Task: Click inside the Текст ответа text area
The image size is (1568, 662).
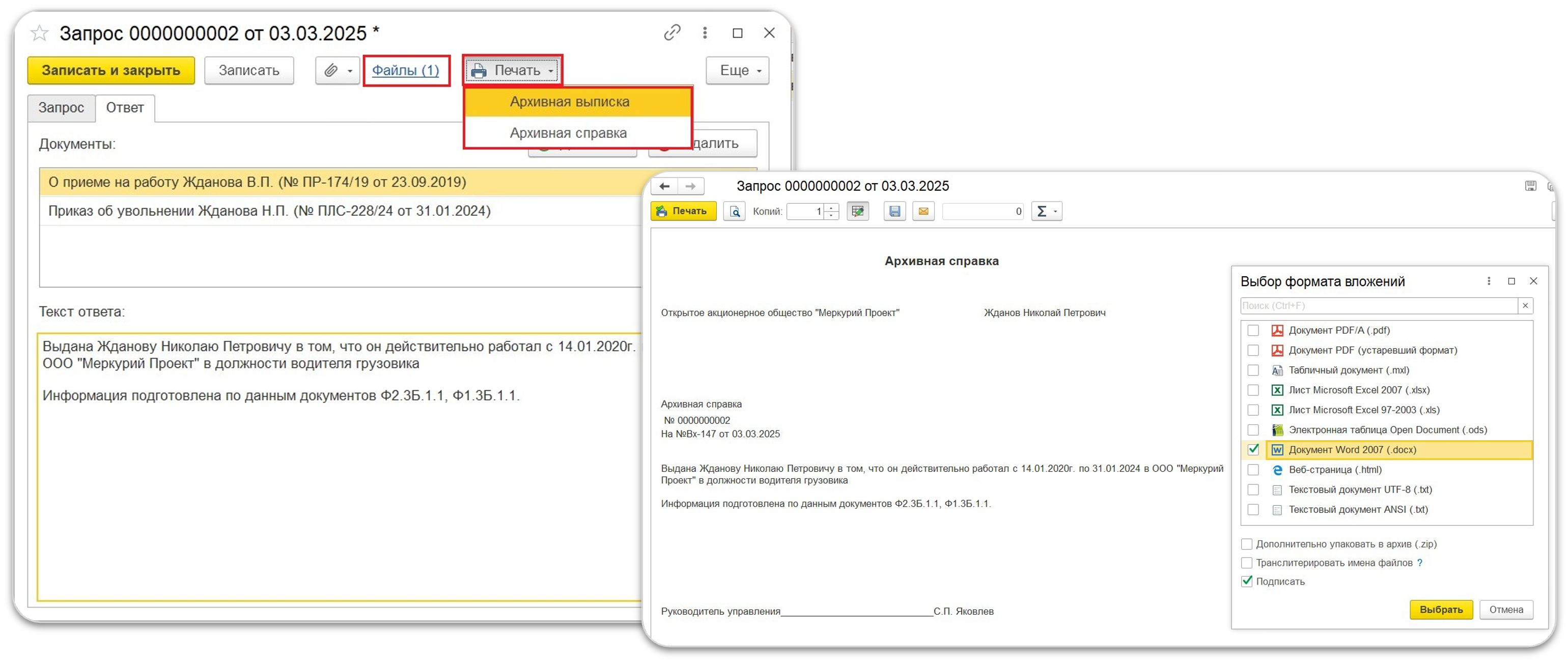Action: coord(339,467)
